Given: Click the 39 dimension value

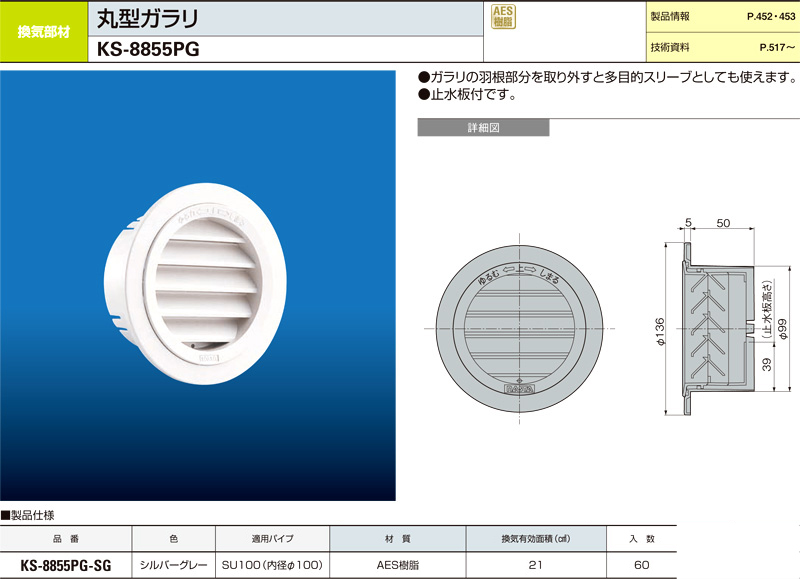Looking at the screenshot, I should (766, 364).
